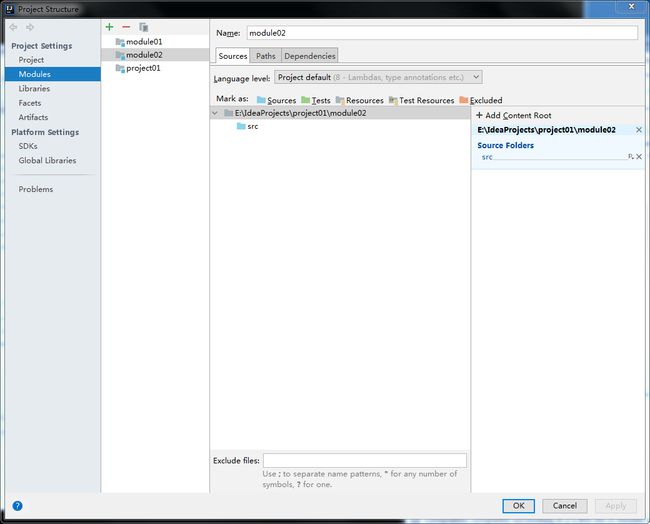This screenshot has width=650, height=524.
Task: Open the Problems section
Action: tap(36, 189)
